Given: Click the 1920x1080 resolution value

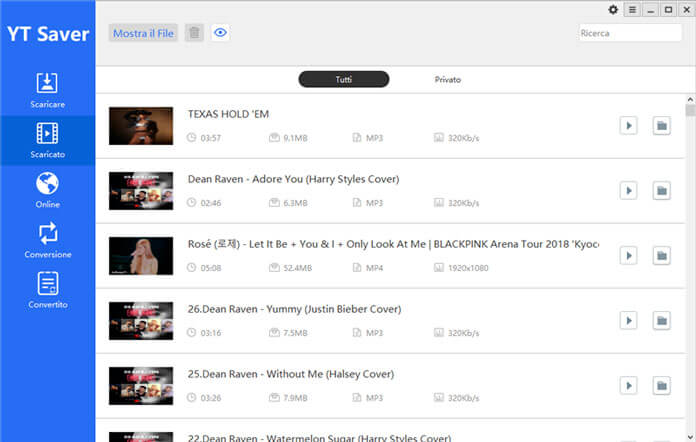Looking at the screenshot, I should coord(468,268).
